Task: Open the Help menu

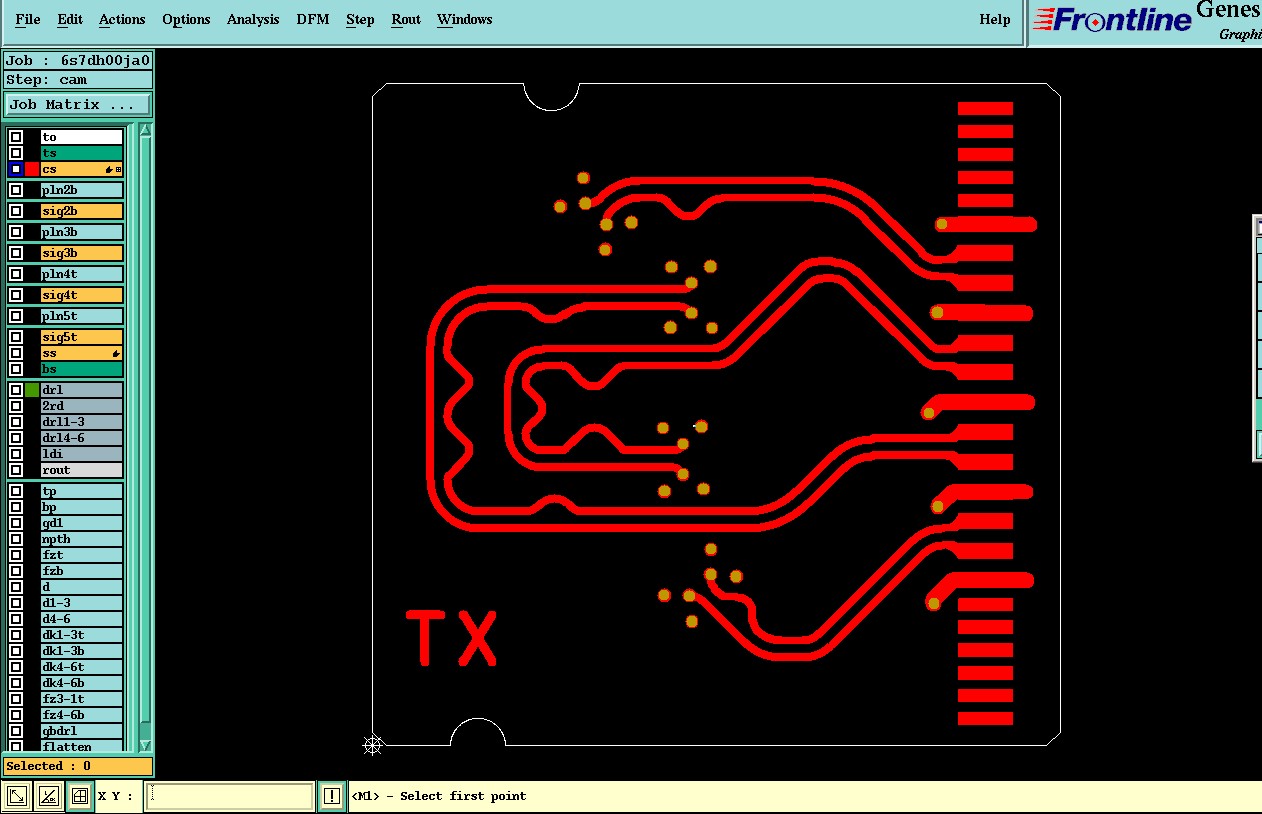Action: click(x=995, y=19)
